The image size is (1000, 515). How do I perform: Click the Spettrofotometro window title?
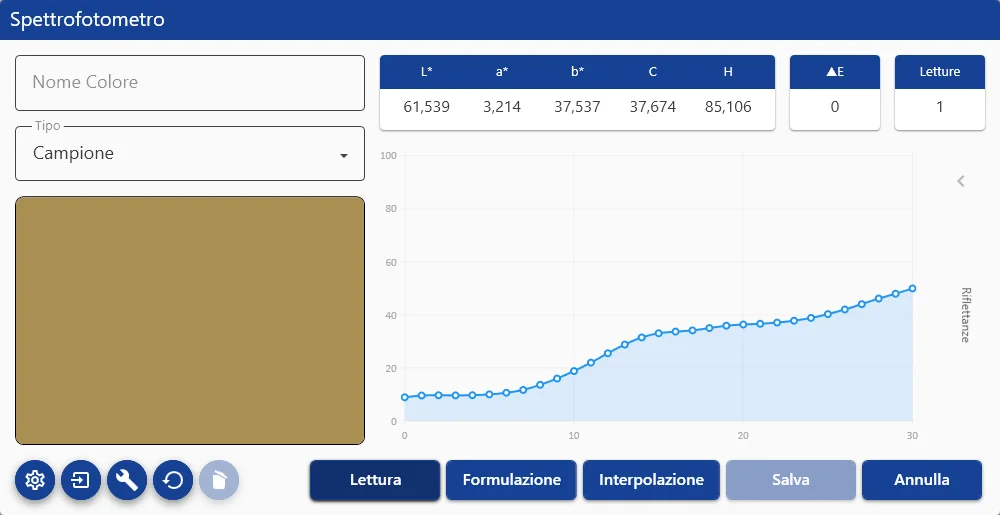click(87, 20)
